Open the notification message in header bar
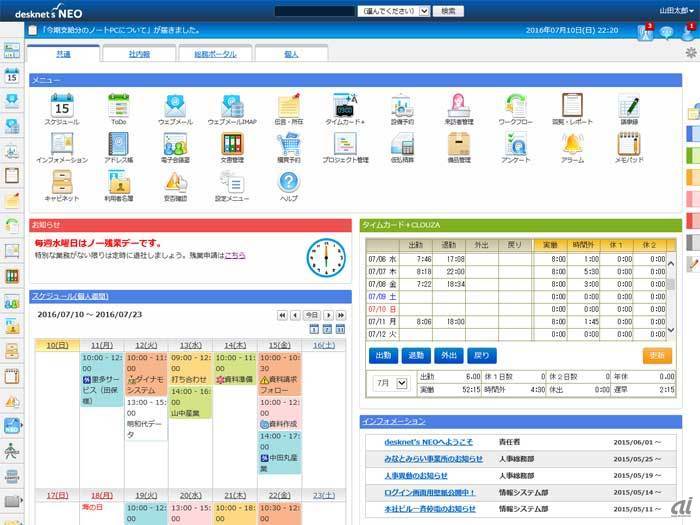This screenshot has width=700, height=525. click(x=121, y=30)
